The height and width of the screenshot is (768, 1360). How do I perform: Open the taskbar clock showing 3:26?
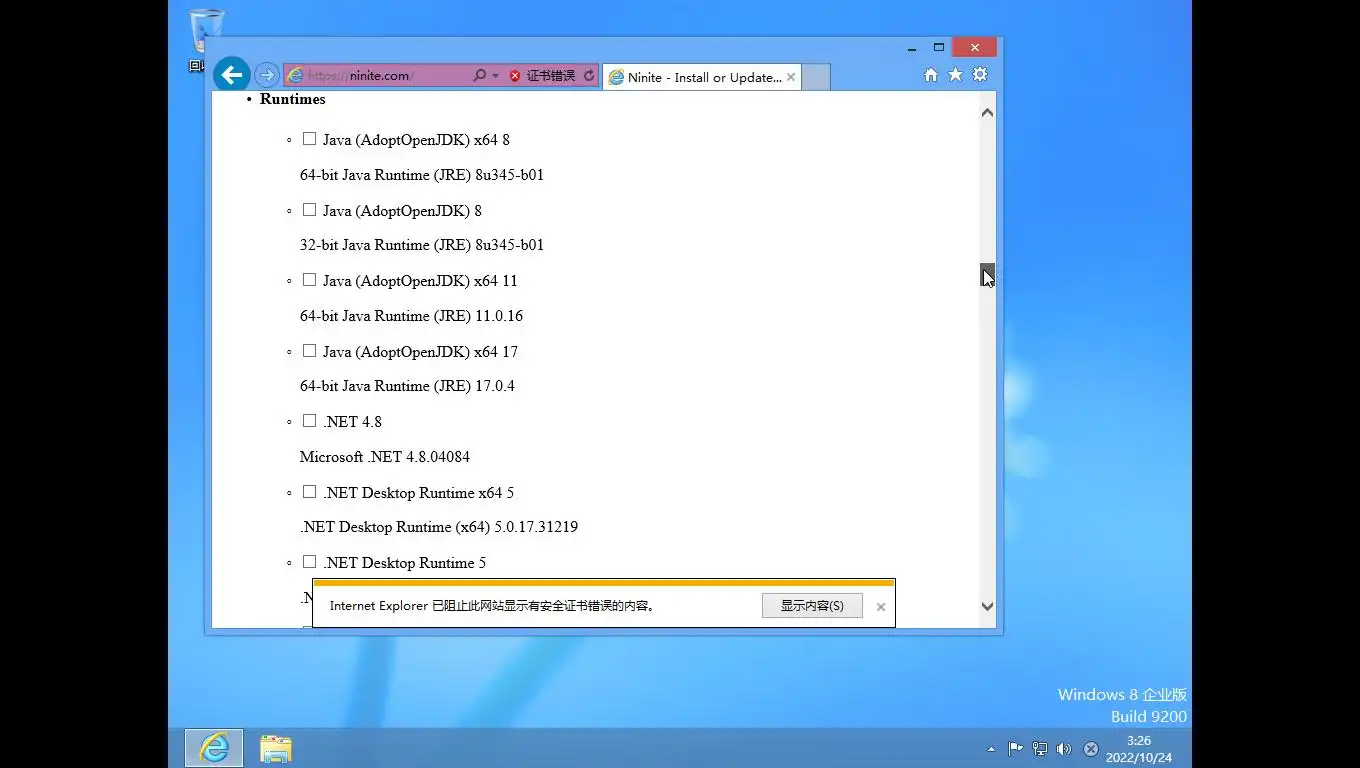[1139, 749]
